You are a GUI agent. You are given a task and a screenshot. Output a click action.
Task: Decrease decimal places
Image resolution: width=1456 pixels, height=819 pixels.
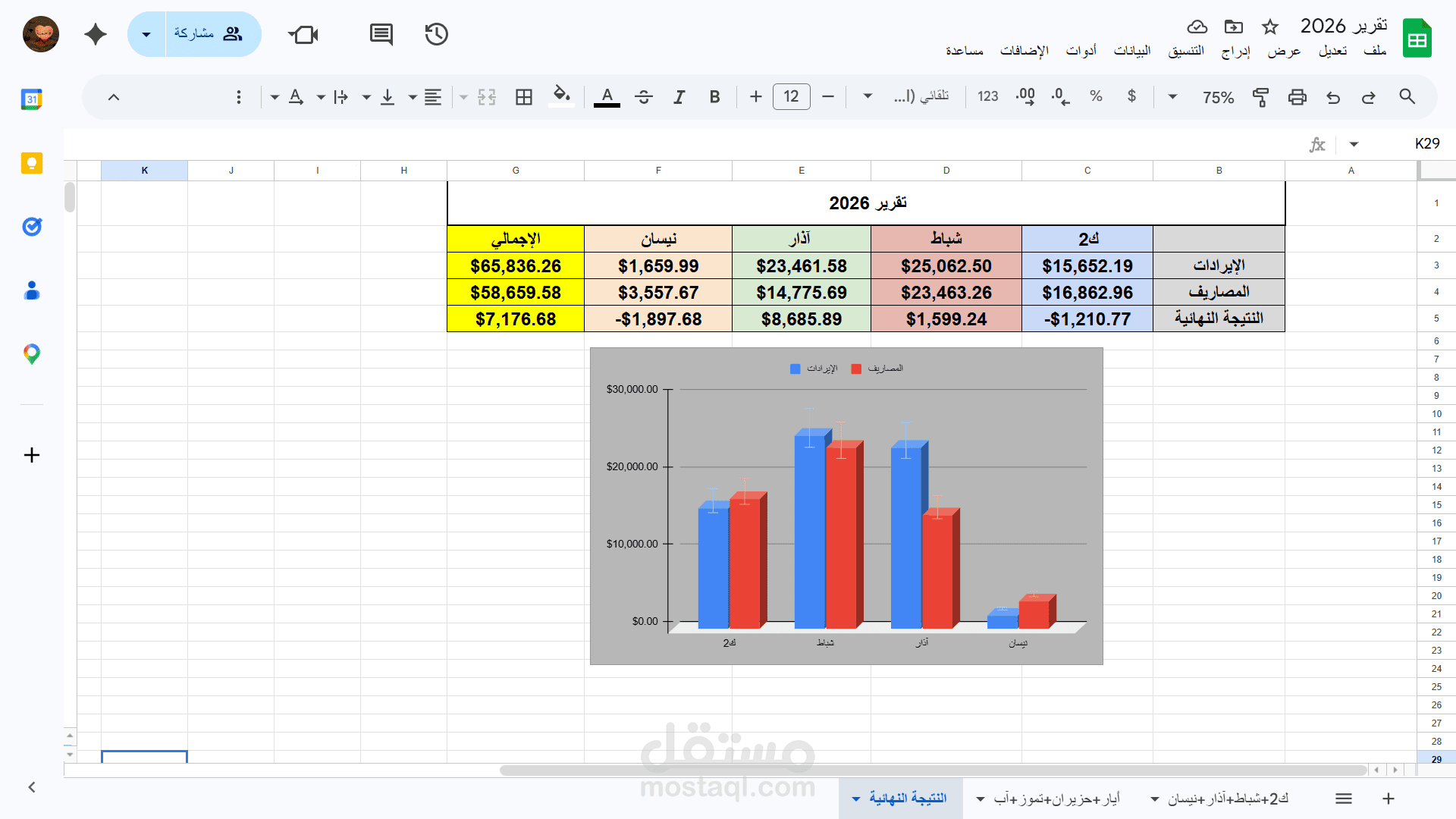(1061, 96)
